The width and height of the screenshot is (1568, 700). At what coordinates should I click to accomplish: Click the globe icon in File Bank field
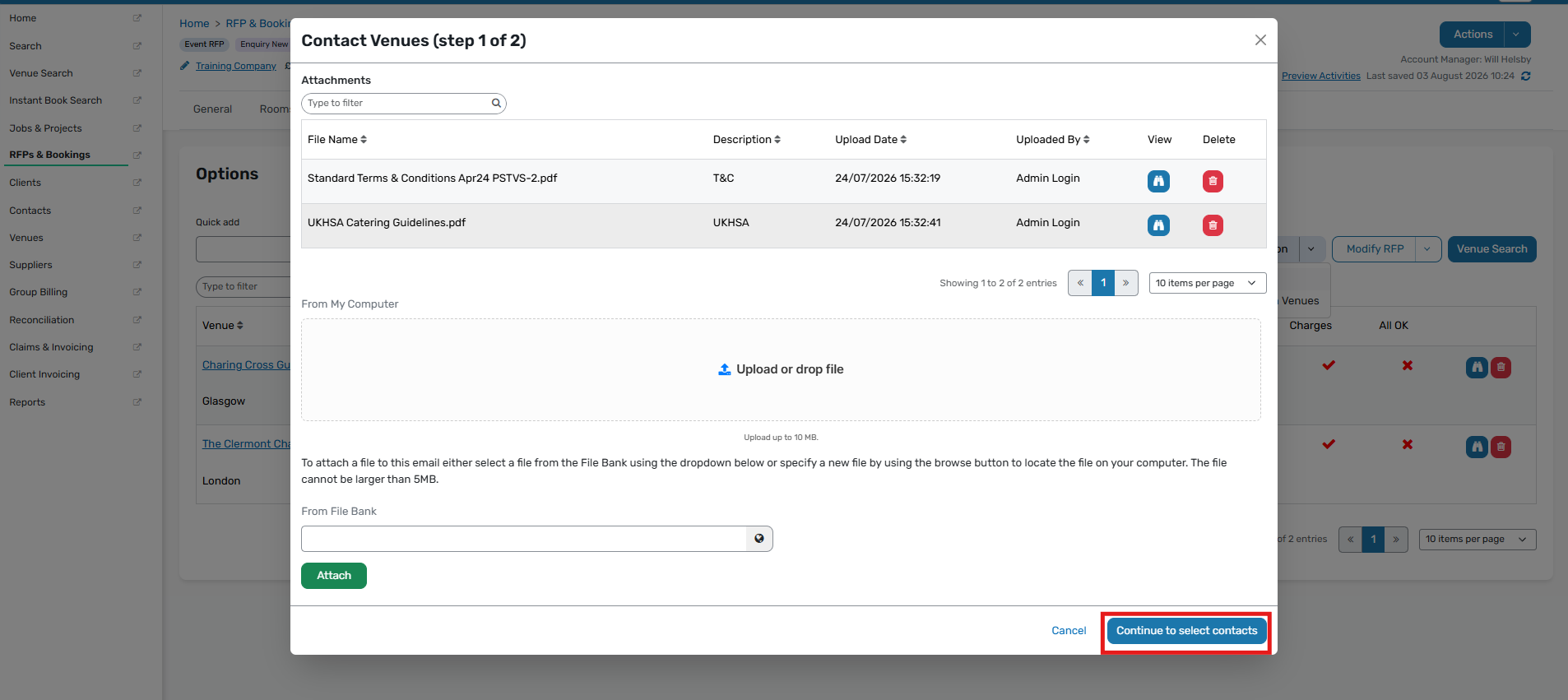759,539
